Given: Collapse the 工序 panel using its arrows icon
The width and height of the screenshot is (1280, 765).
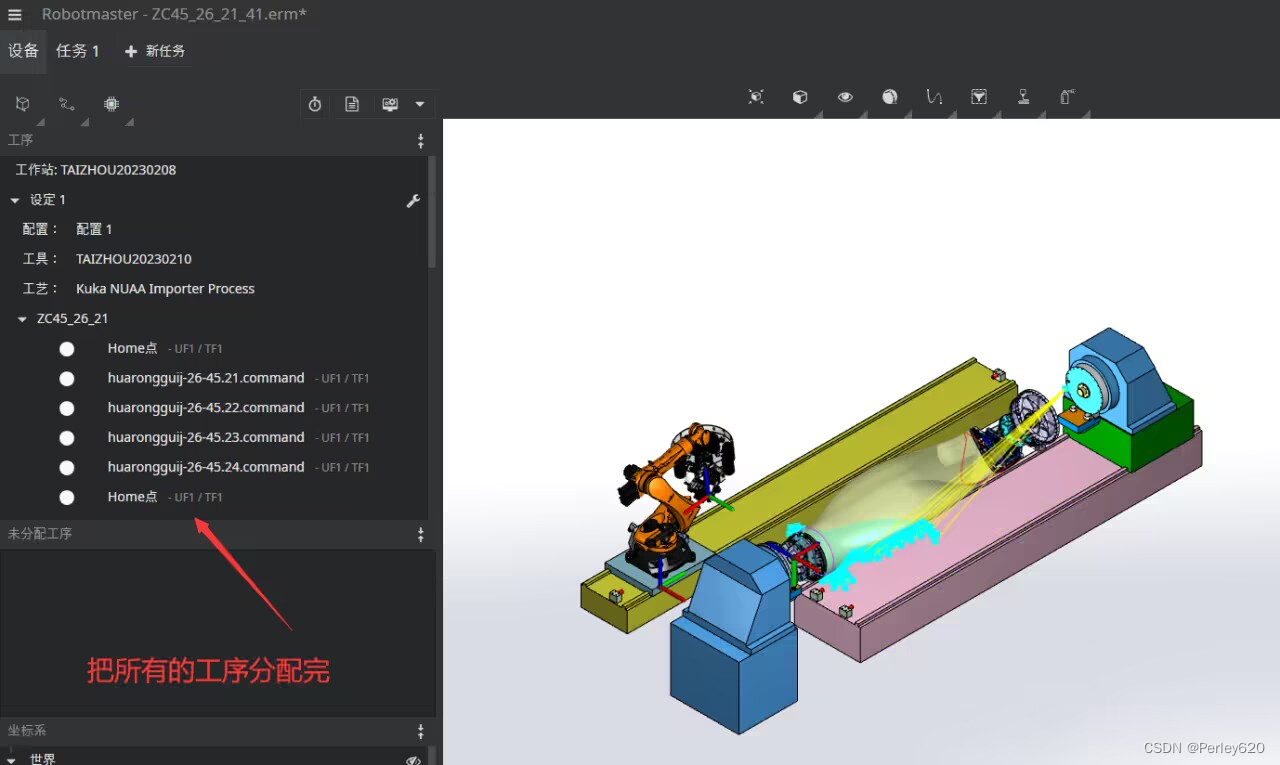Looking at the screenshot, I should (421, 141).
